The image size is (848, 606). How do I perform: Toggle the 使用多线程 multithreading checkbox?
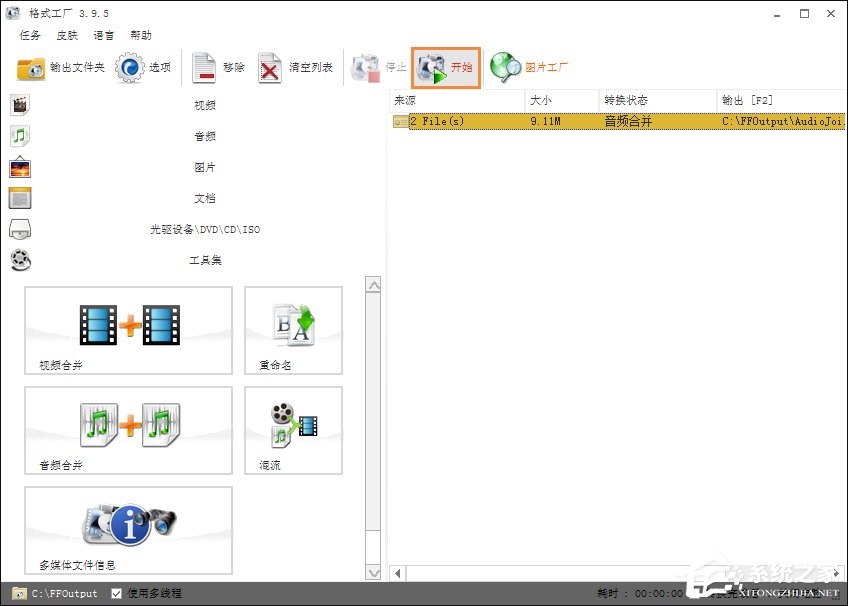coord(117,594)
